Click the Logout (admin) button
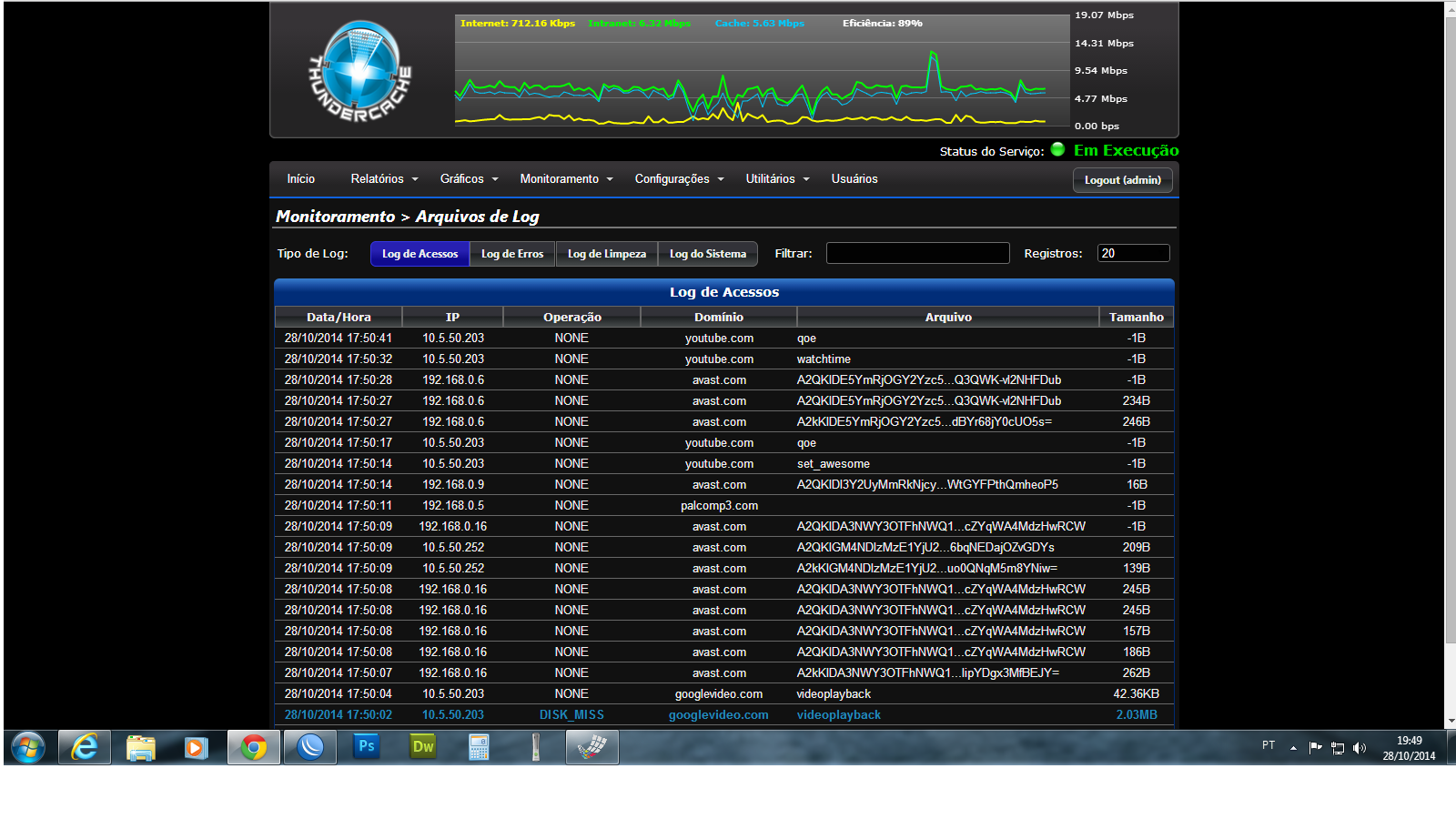 (1123, 180)
